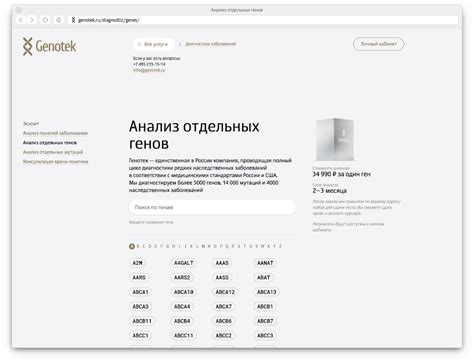474x362 pixels.
Task: Pick the ABCA7 gene chip
Action: coord(223,306)
